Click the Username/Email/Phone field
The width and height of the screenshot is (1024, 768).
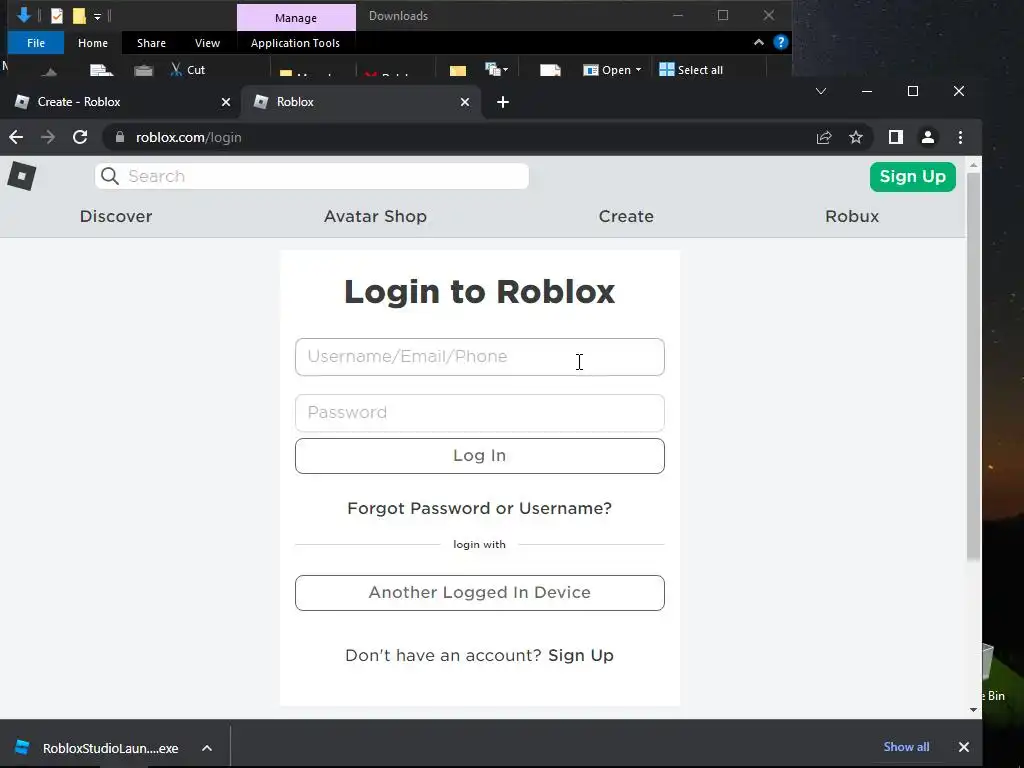point(479,357)
